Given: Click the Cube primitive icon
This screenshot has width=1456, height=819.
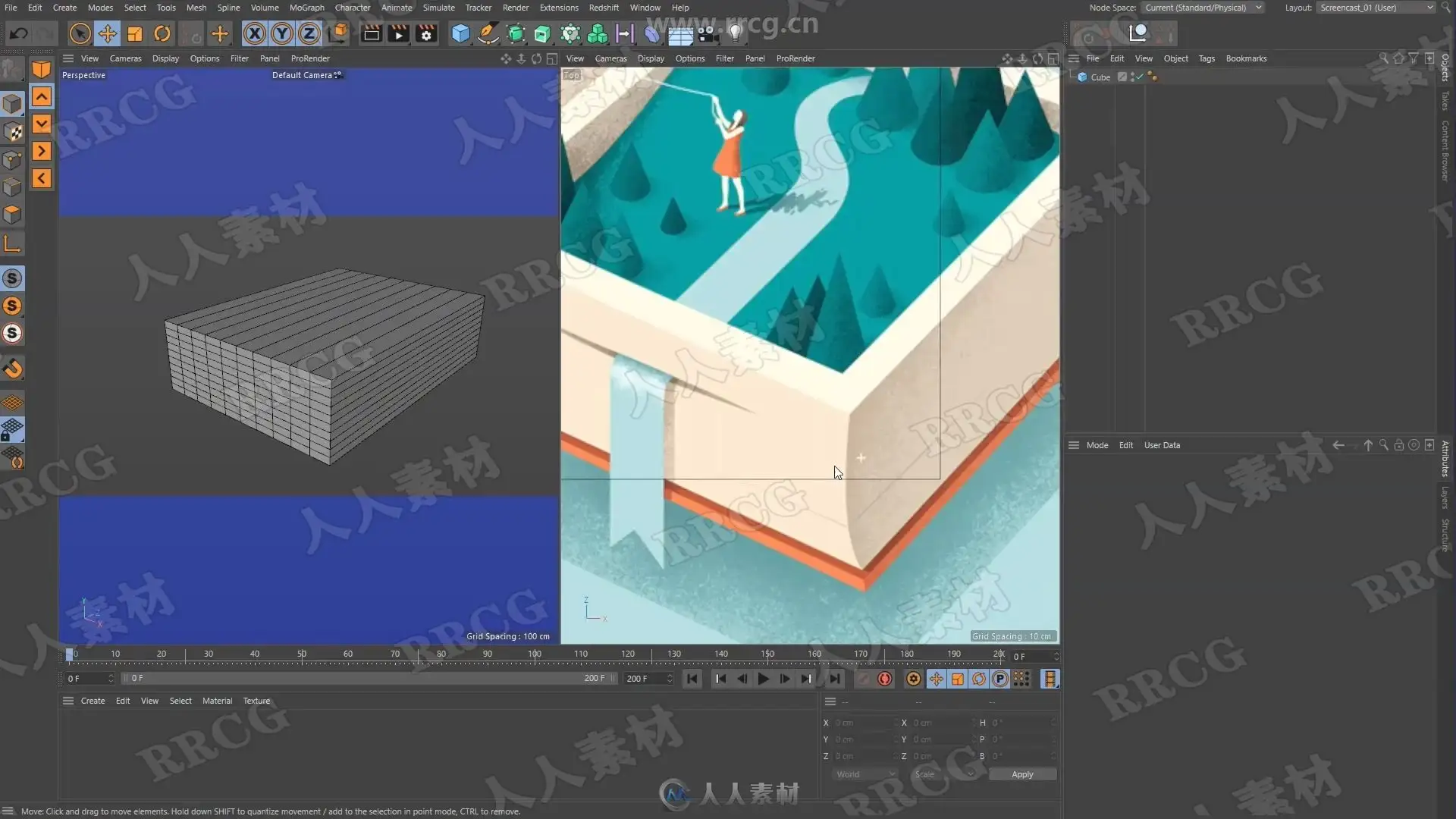Looking at the screenshot, I should point(460,33).
